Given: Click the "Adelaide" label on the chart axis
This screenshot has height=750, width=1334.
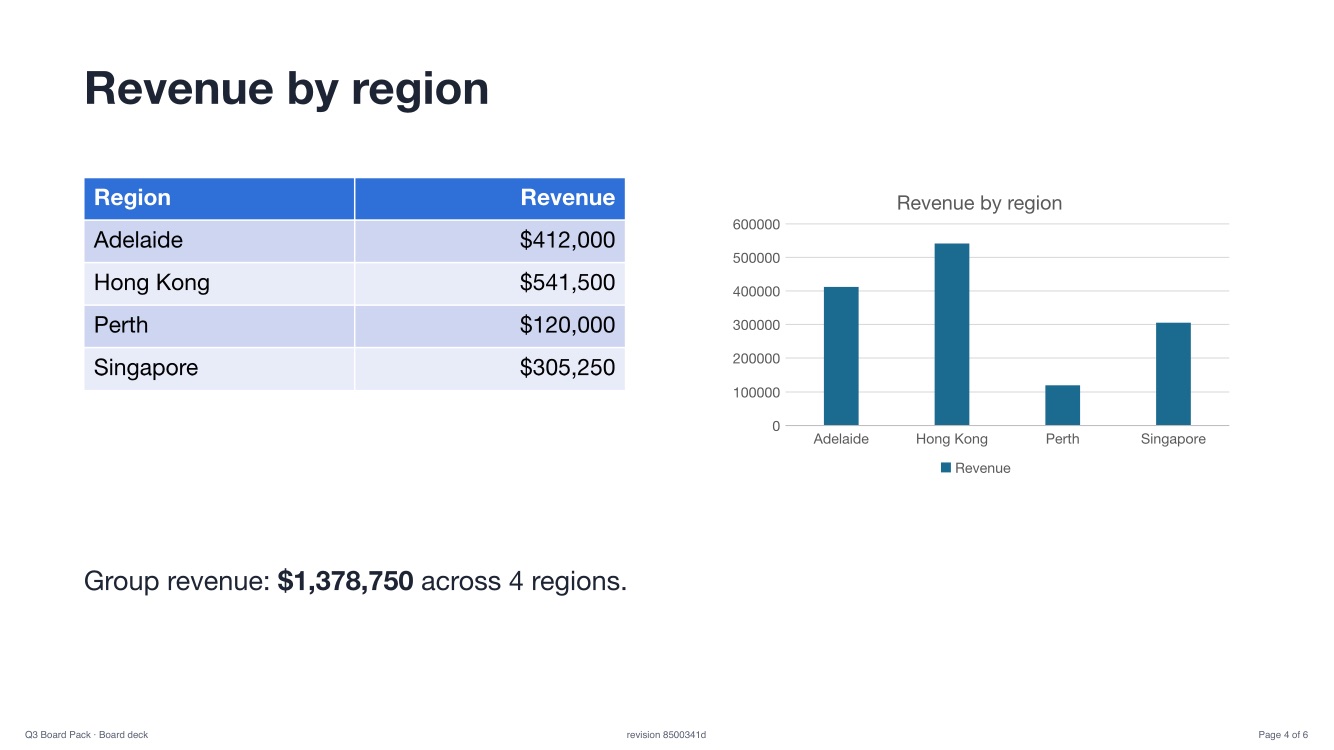Looking at the screenshot, I should coord(841,439).
